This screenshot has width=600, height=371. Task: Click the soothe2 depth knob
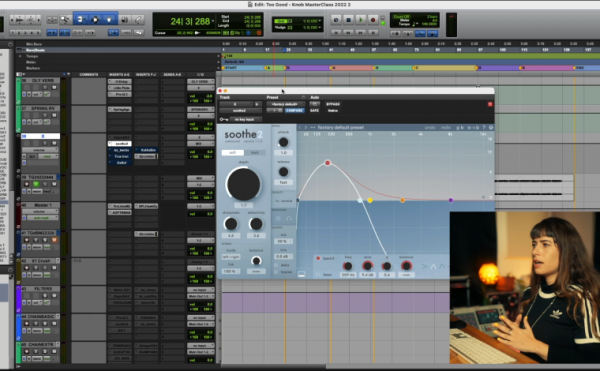coord(243,184)
